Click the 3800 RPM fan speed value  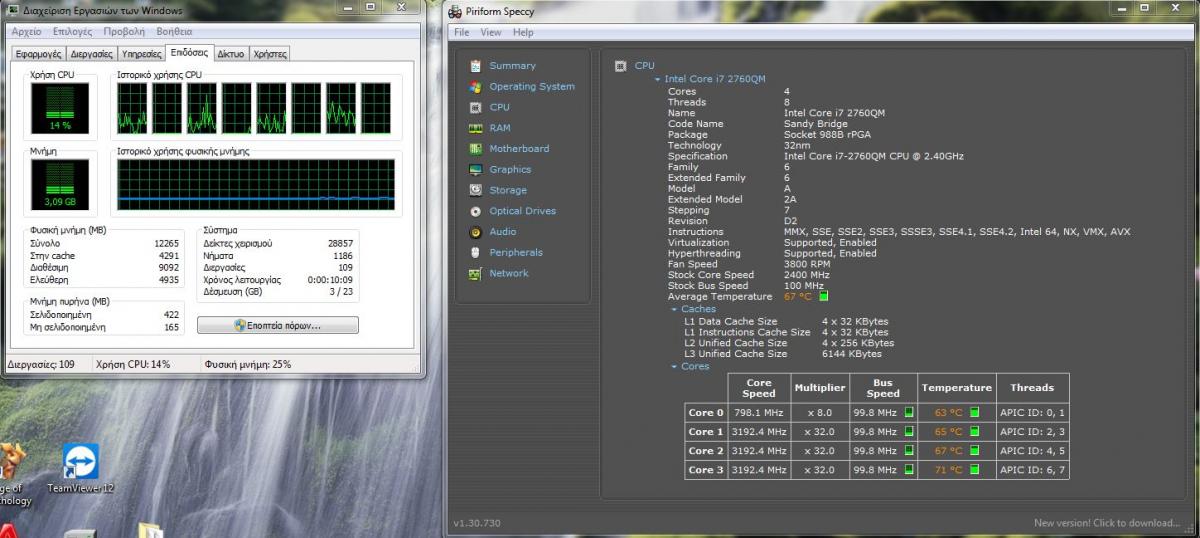[x=807, y=264]
